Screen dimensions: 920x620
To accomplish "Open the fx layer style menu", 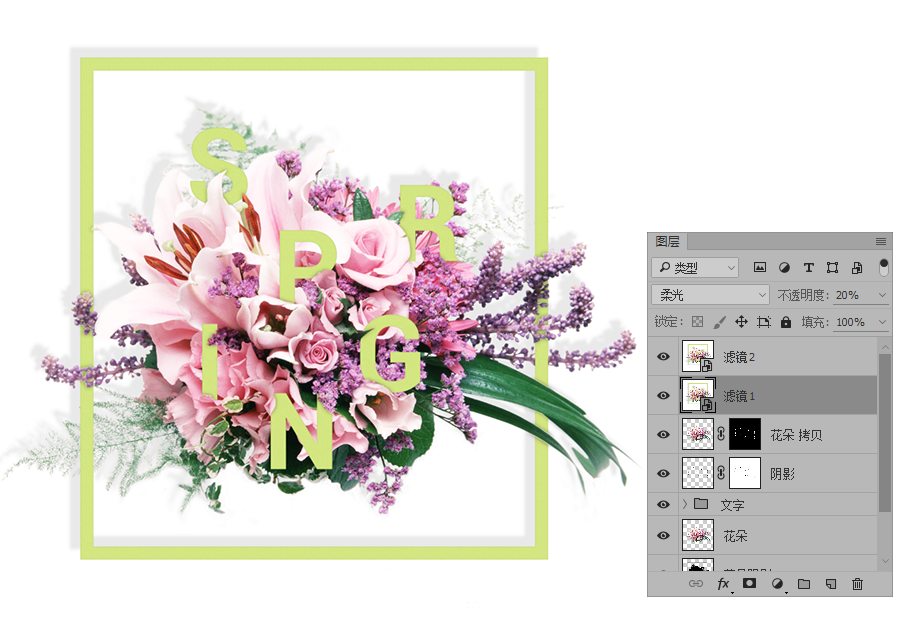I will [x=724, y=584].
